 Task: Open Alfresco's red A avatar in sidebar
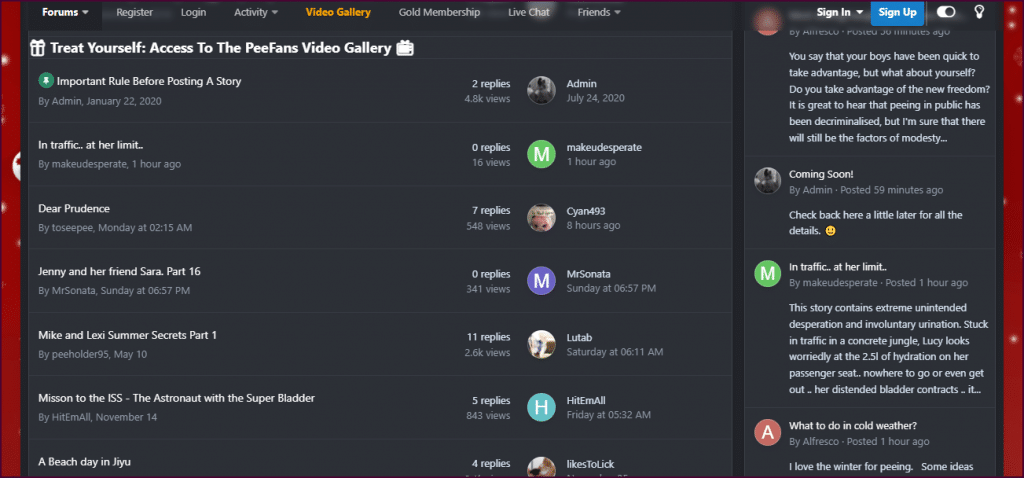tap(768, 432)
